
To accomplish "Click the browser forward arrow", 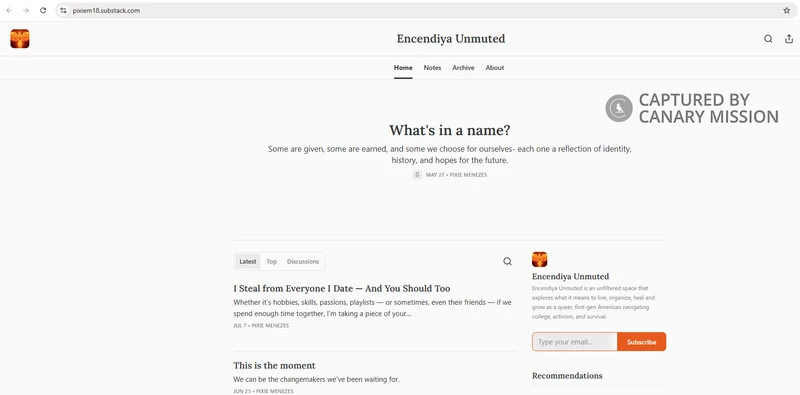I will pos(26,10).
